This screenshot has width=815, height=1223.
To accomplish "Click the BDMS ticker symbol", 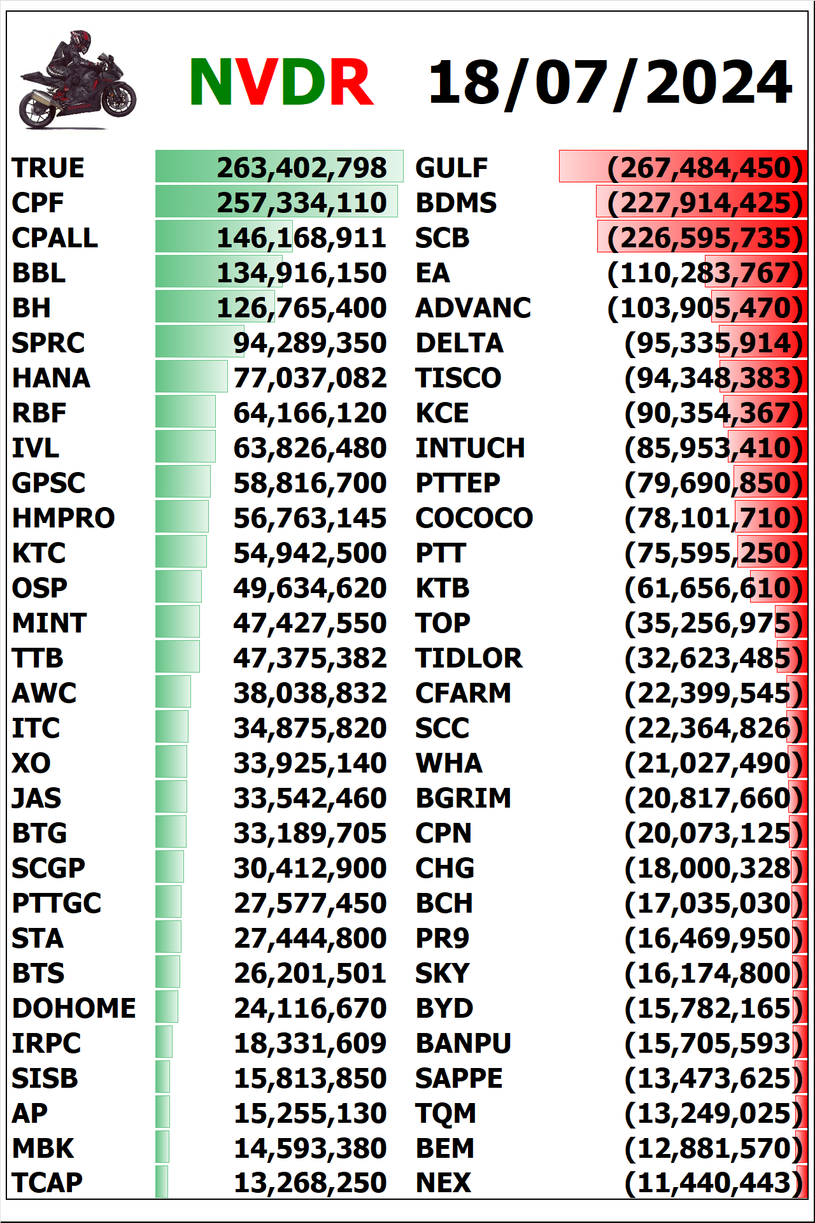I will point(456,203).
